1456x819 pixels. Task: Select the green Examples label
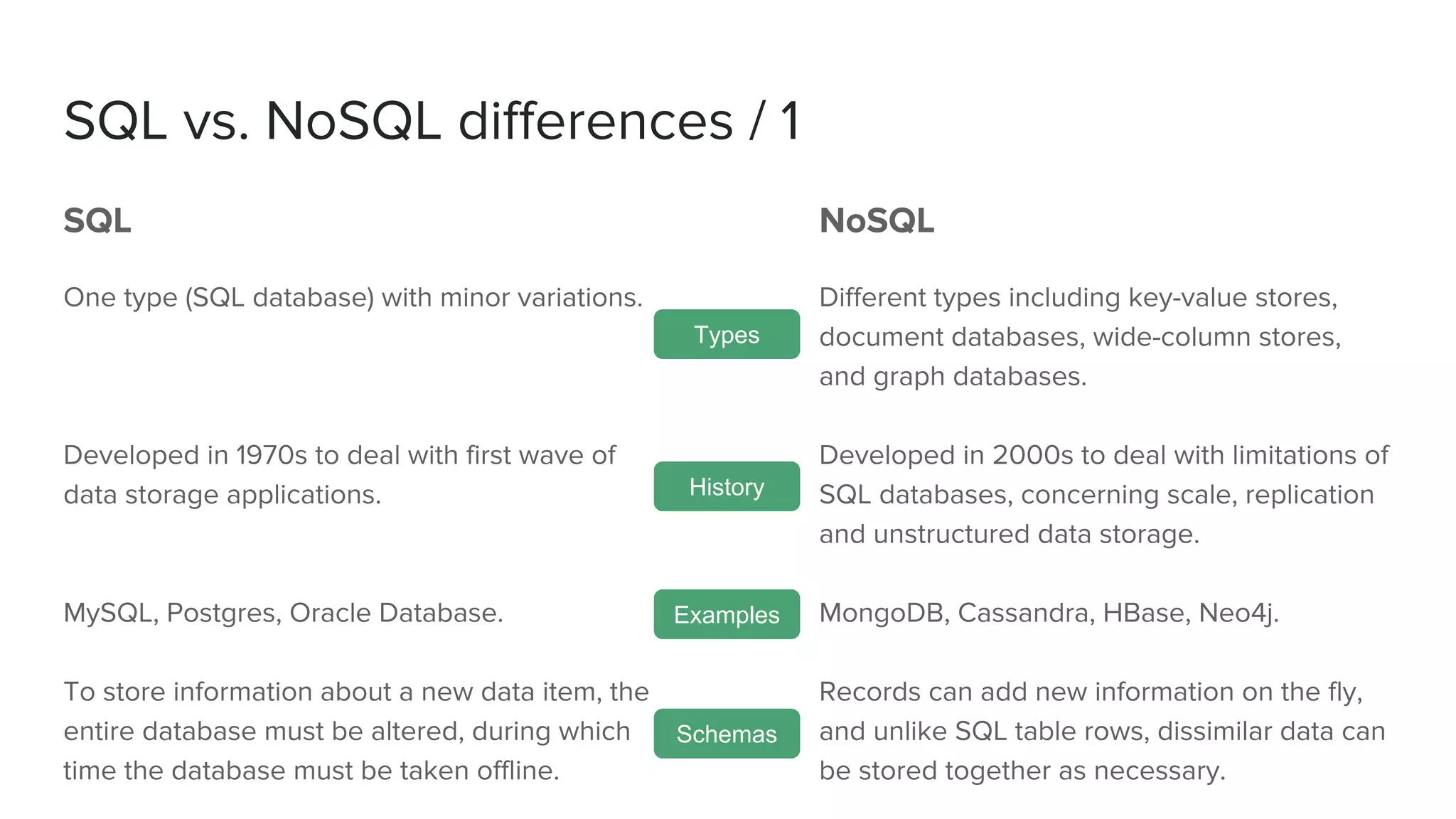point(727,614)
